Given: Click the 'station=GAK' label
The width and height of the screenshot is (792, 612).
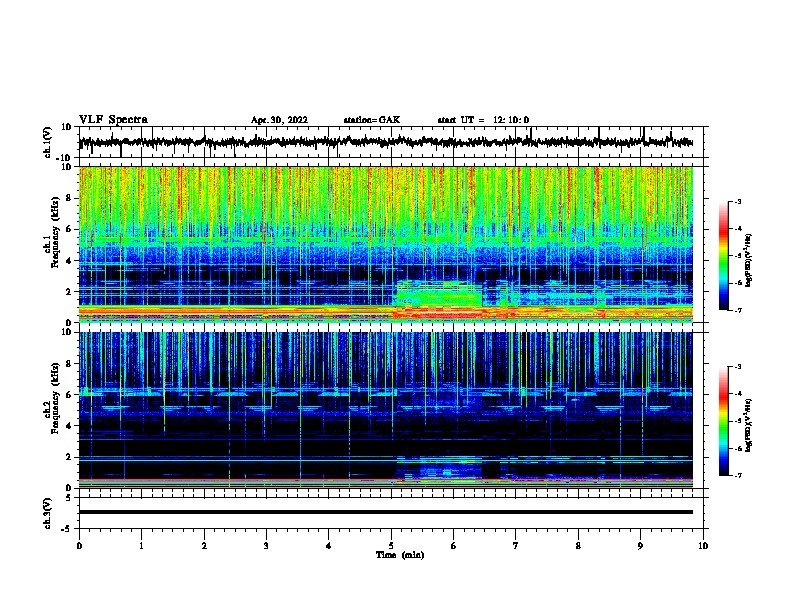Looking at the screenshot, I should pyautogui.click(x=372, y=120).
